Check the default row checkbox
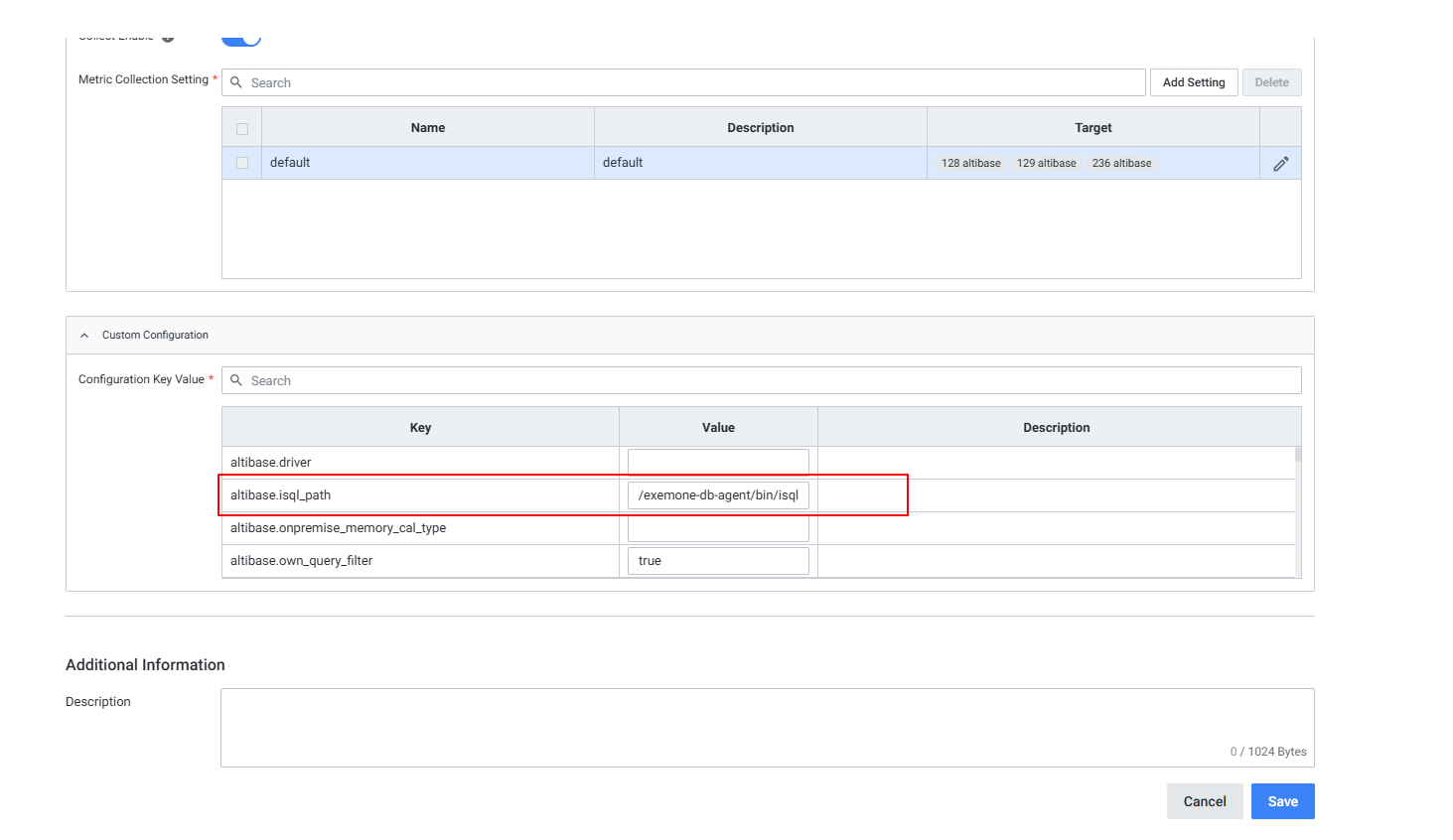 [242, 163]
